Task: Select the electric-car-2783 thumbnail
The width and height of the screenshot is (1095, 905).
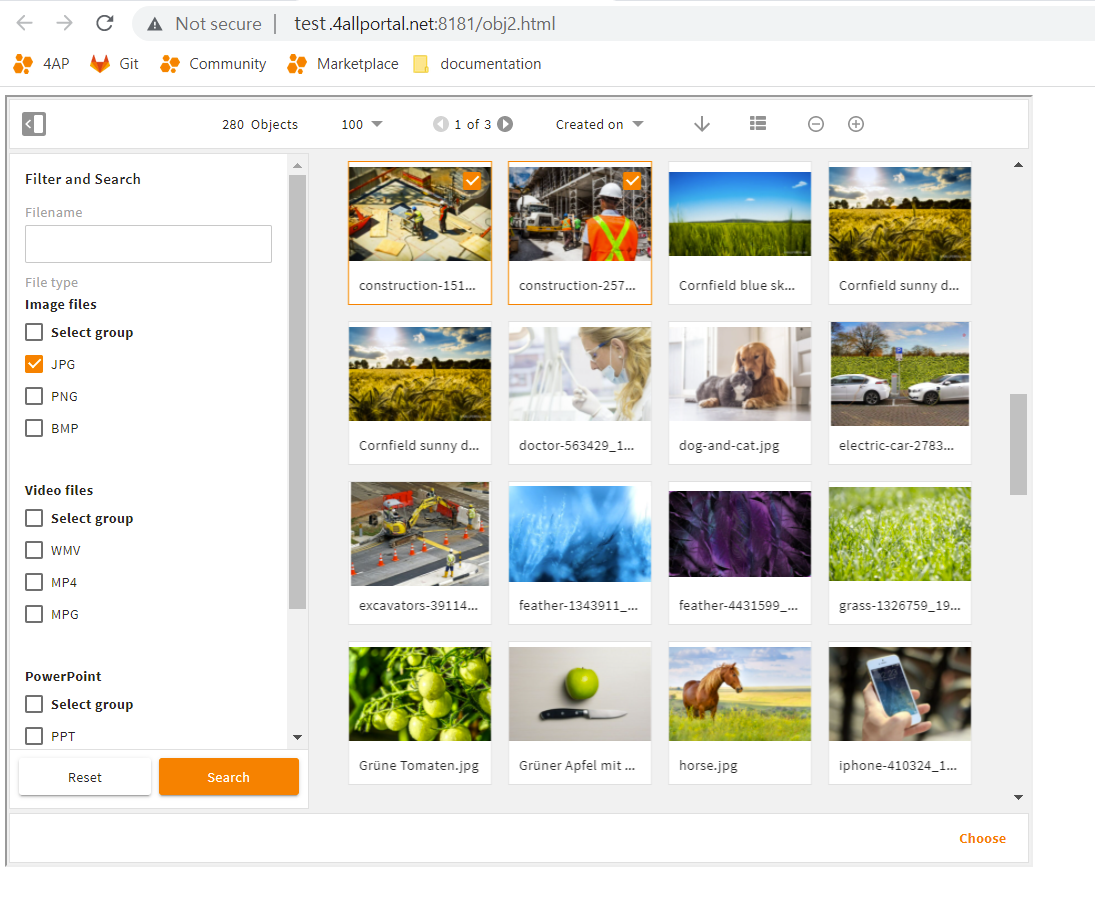Action: pos(899,393)
